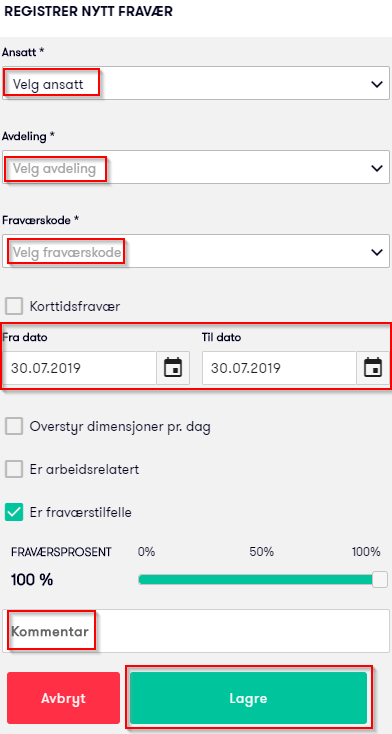
Task: Click the Kommentar text field
Action: (196, 631)
